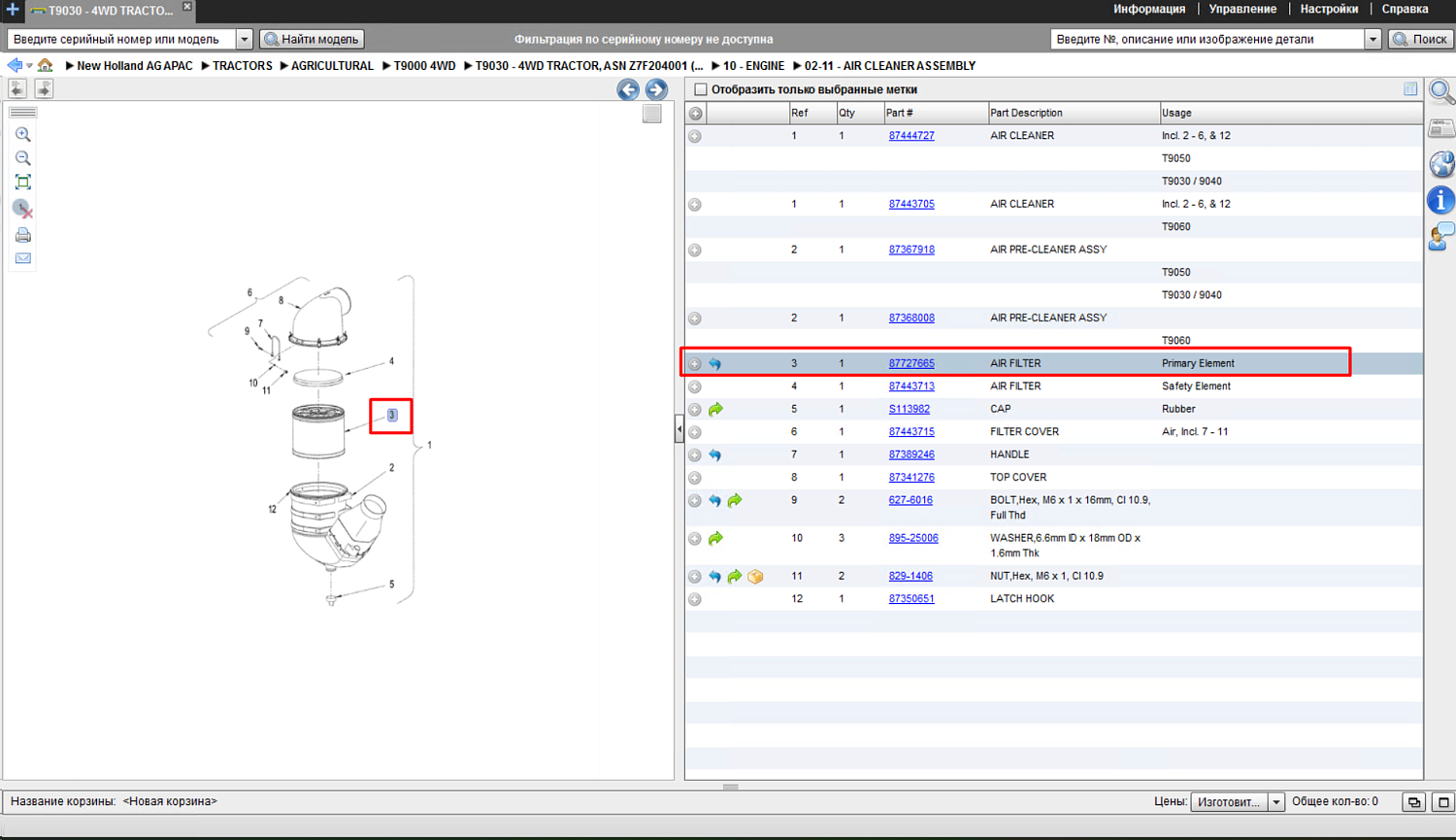Open a new tab with the plus icon
Viewport: 1456px width, 840px height.
pyautogui.click(x=13, y=10)
